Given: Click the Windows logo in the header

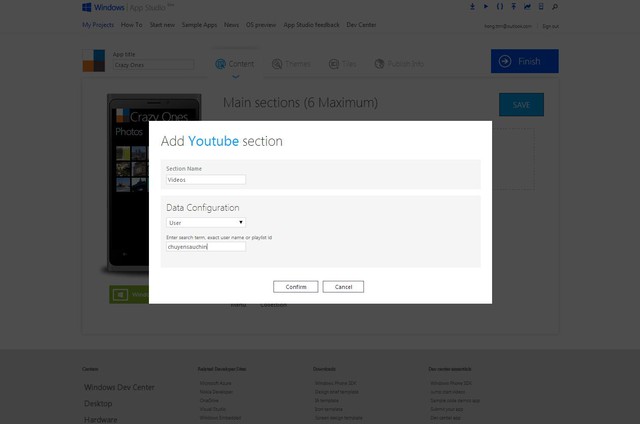Looking at the screenshot, I should [x=89, y=8].
